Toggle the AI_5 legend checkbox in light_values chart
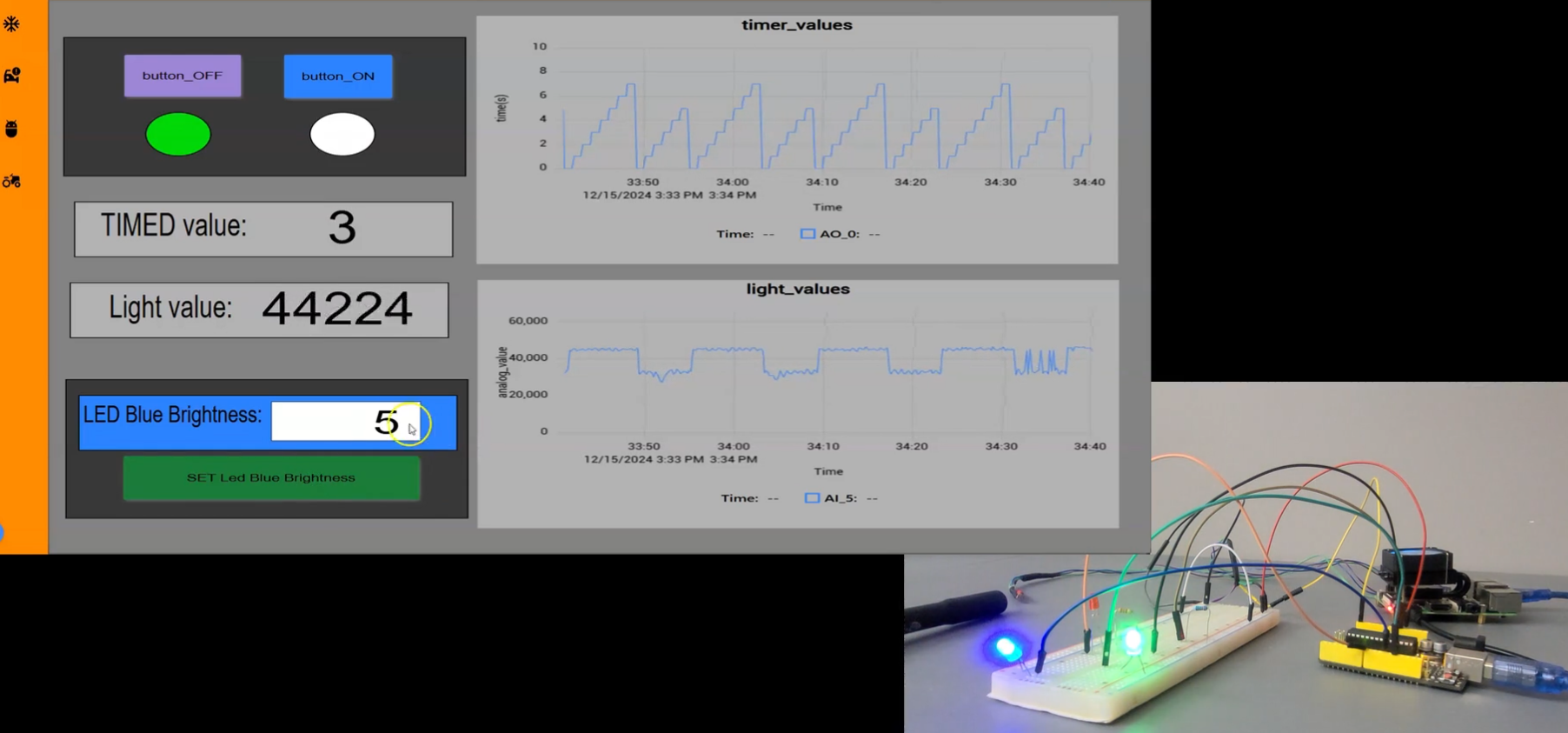The width and height of the screenshot is (1568, 733). click(x=812, y=498)
